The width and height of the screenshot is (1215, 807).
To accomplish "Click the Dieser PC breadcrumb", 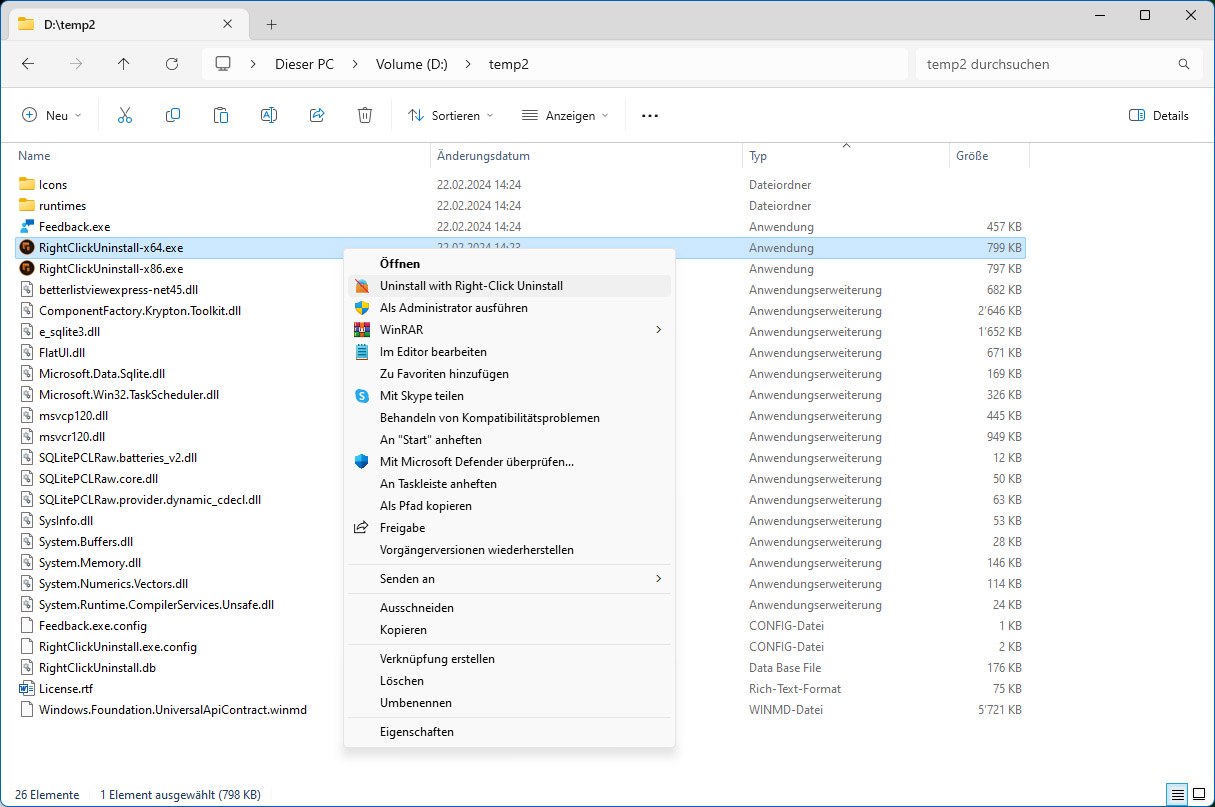I will point(305,64).
